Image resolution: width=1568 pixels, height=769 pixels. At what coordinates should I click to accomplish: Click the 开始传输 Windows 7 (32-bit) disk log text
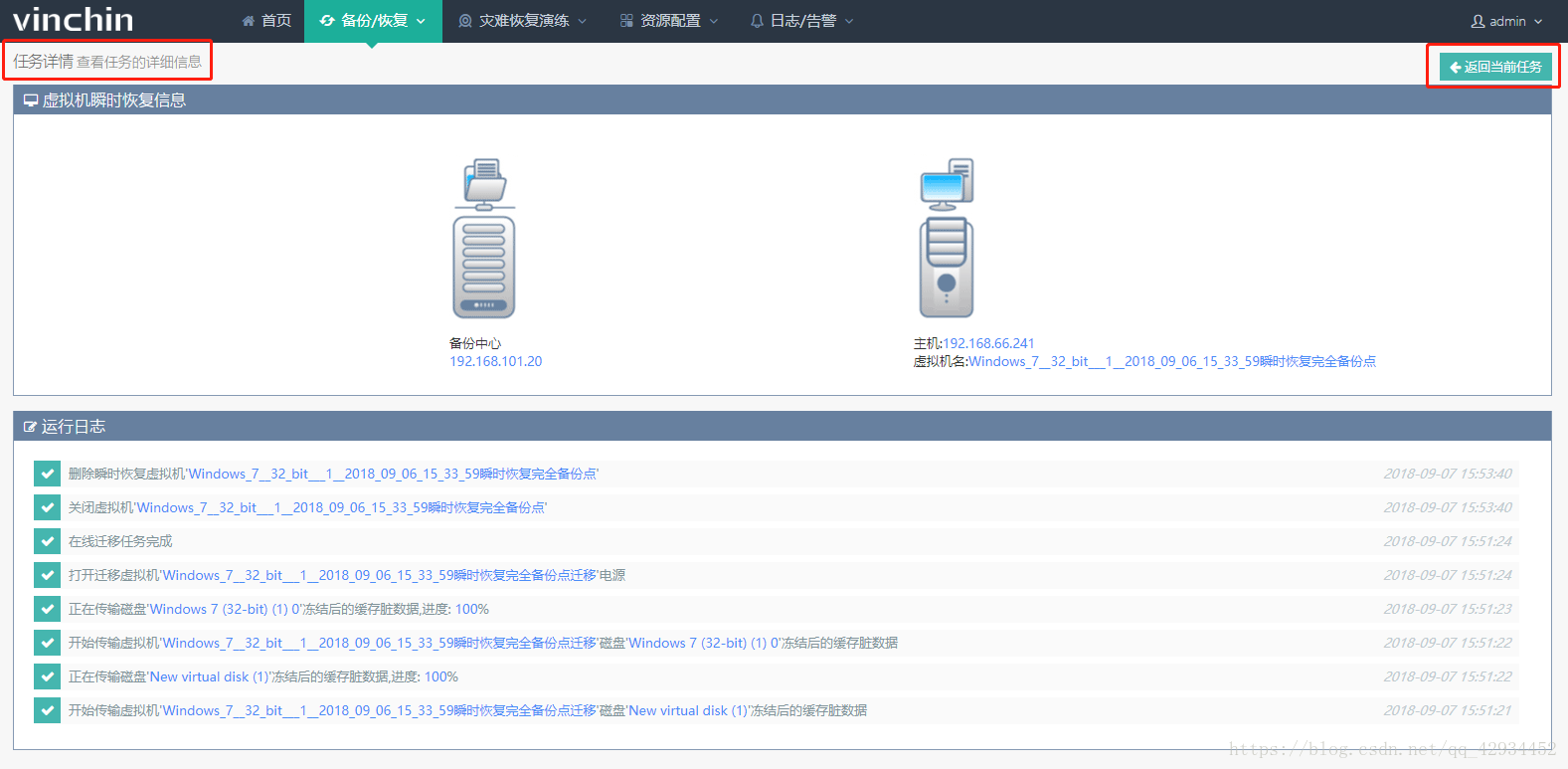pos(482,643)
